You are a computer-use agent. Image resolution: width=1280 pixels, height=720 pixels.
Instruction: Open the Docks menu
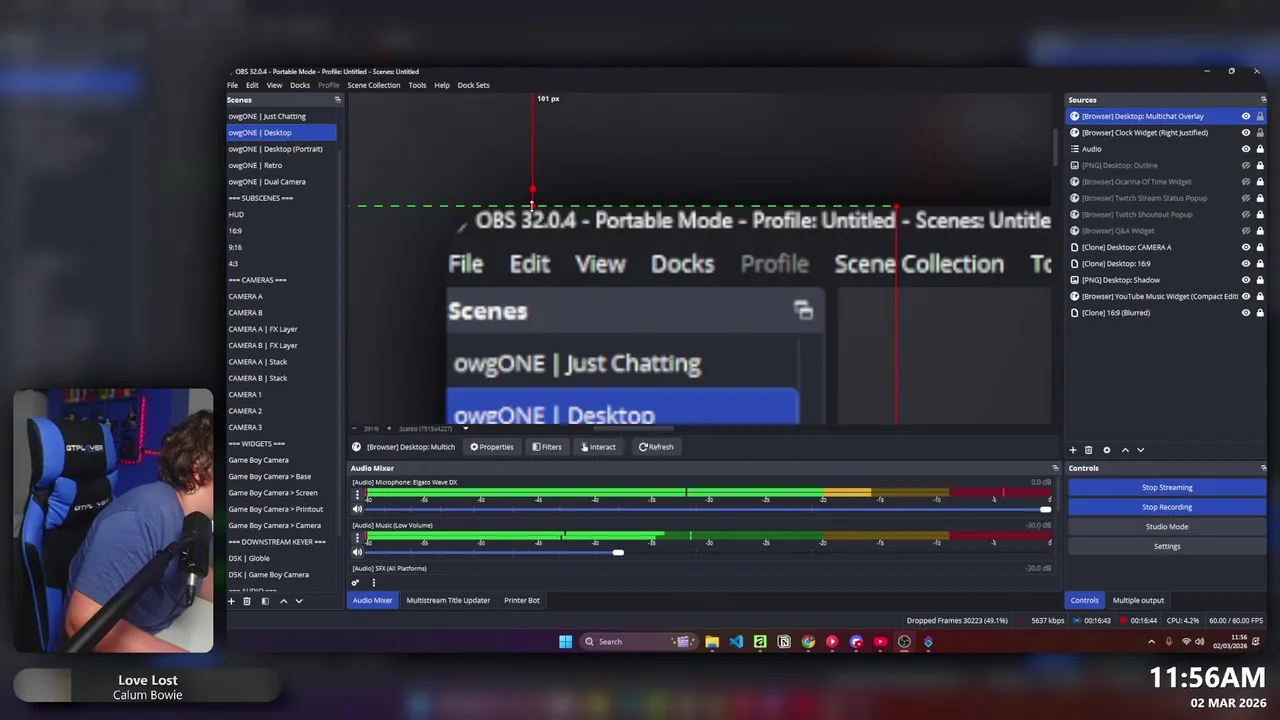300,85
